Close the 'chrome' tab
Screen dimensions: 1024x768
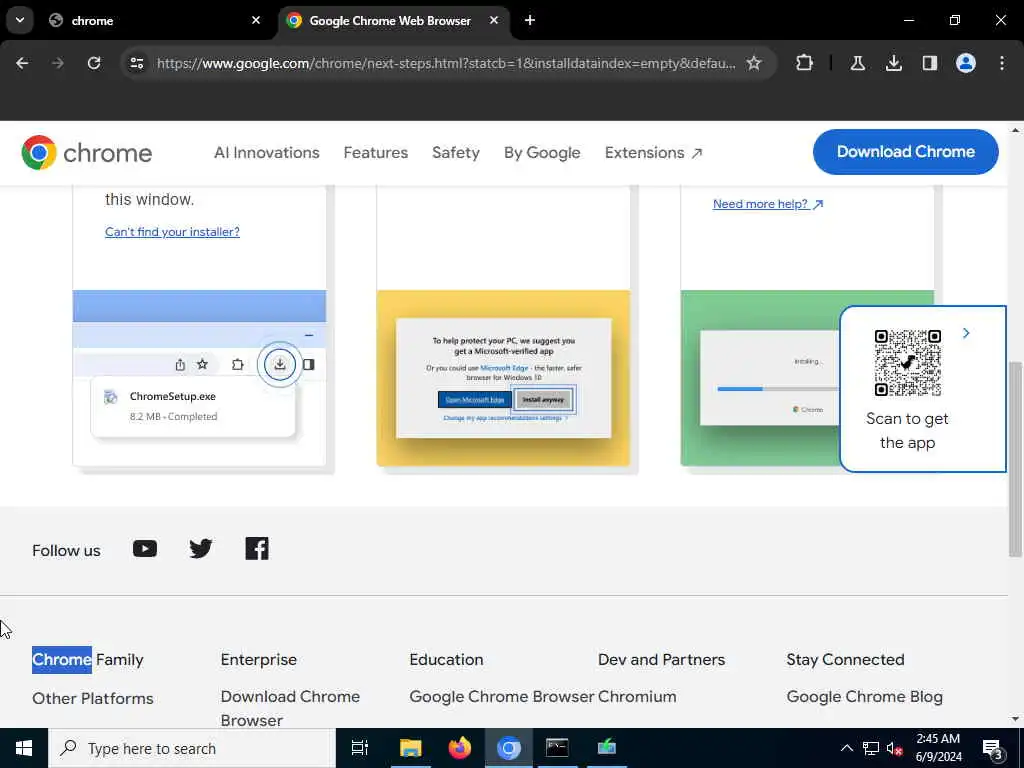[256, 20]
